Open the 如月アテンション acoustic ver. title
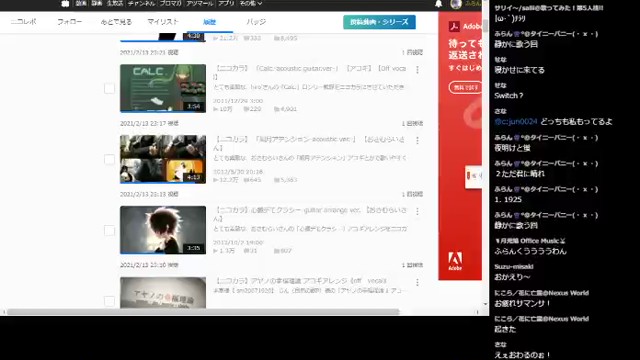The height and width of the screenshot is (360, 640). (309, 143)
